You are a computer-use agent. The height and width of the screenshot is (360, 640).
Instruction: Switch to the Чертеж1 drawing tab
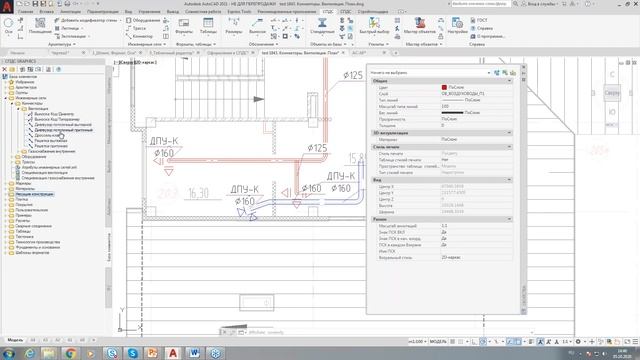tap(60, 53)
